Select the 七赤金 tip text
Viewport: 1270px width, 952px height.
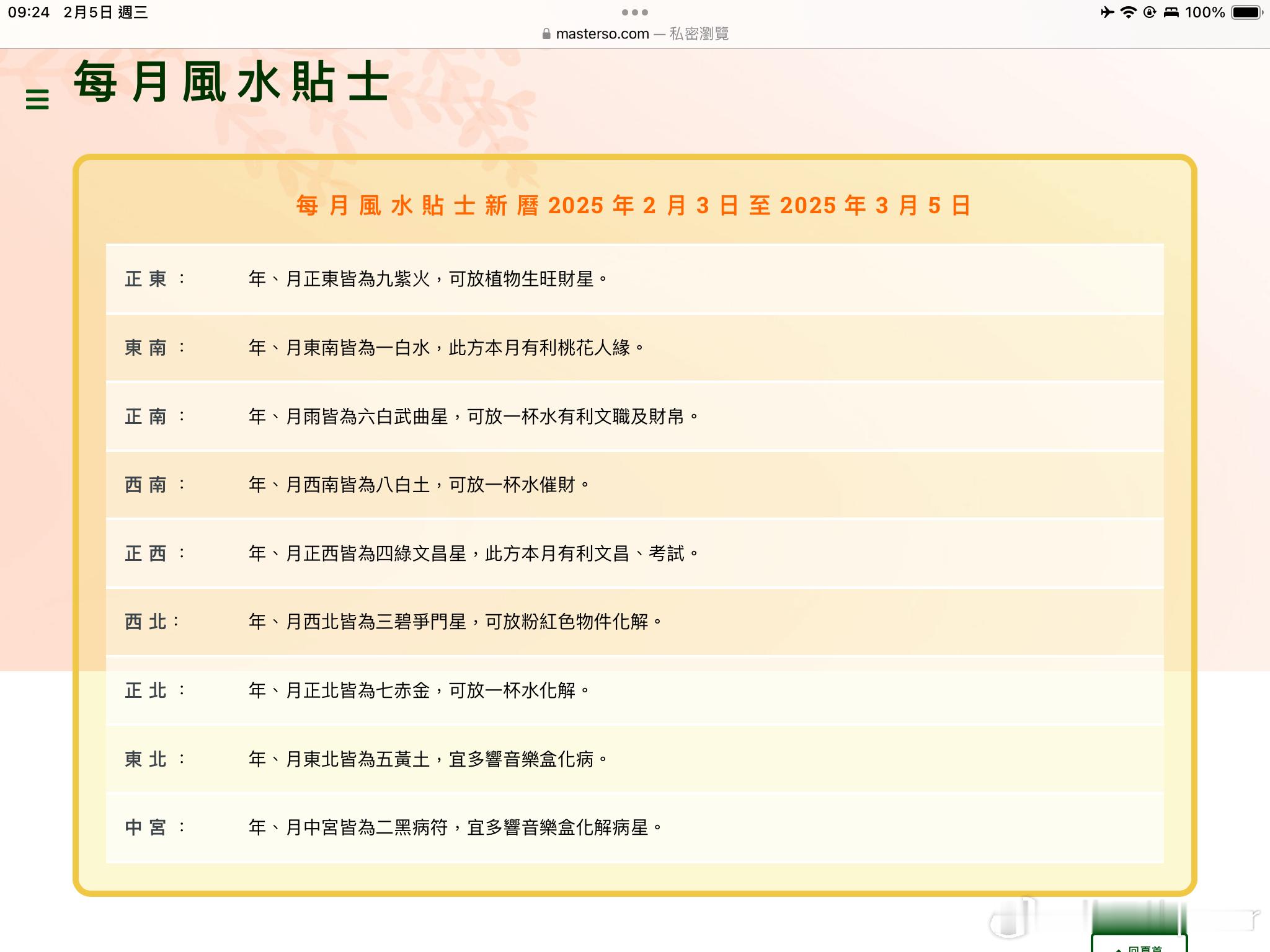pos(419,690)
